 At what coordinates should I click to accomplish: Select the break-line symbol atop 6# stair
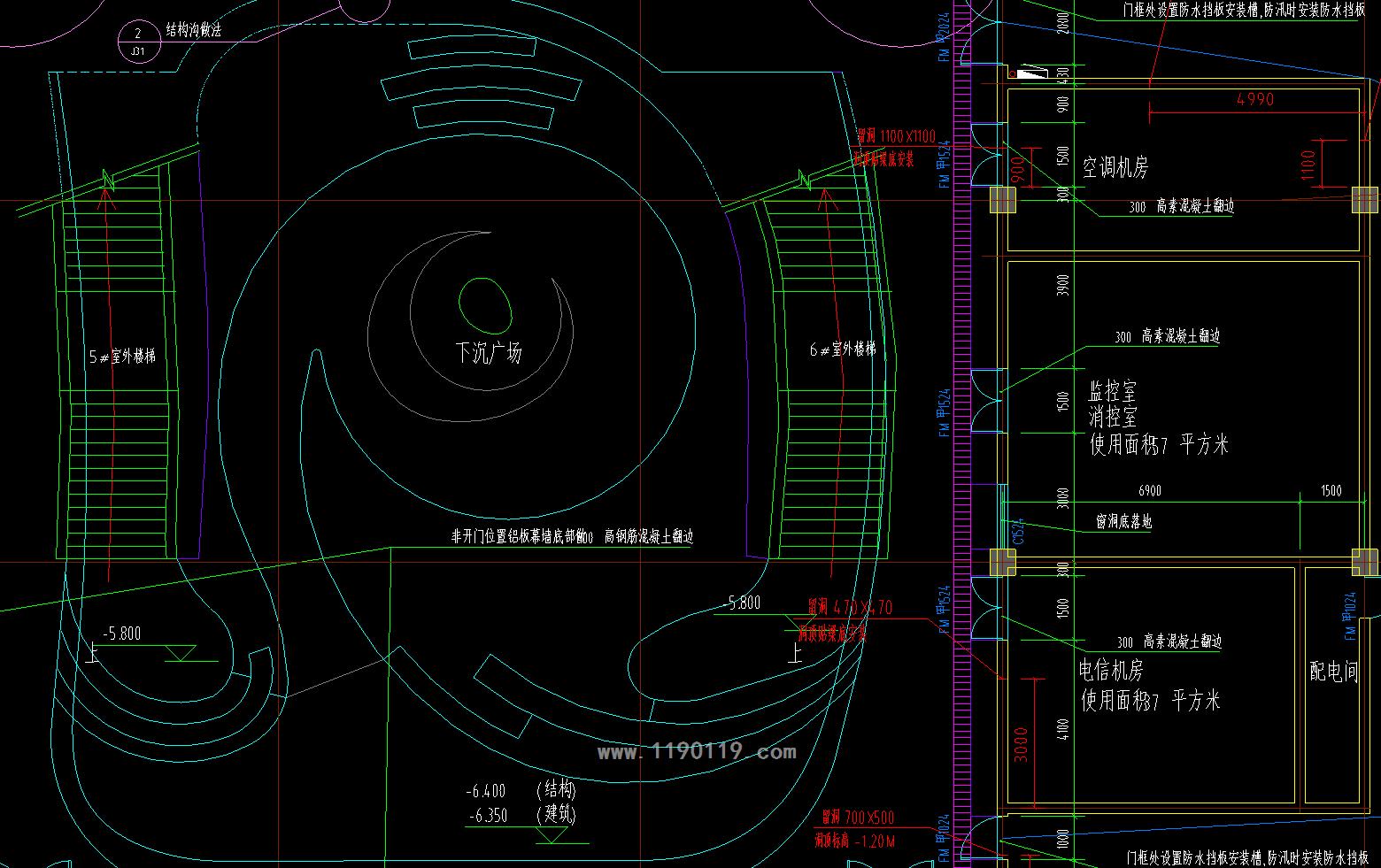tap(806, 180)
